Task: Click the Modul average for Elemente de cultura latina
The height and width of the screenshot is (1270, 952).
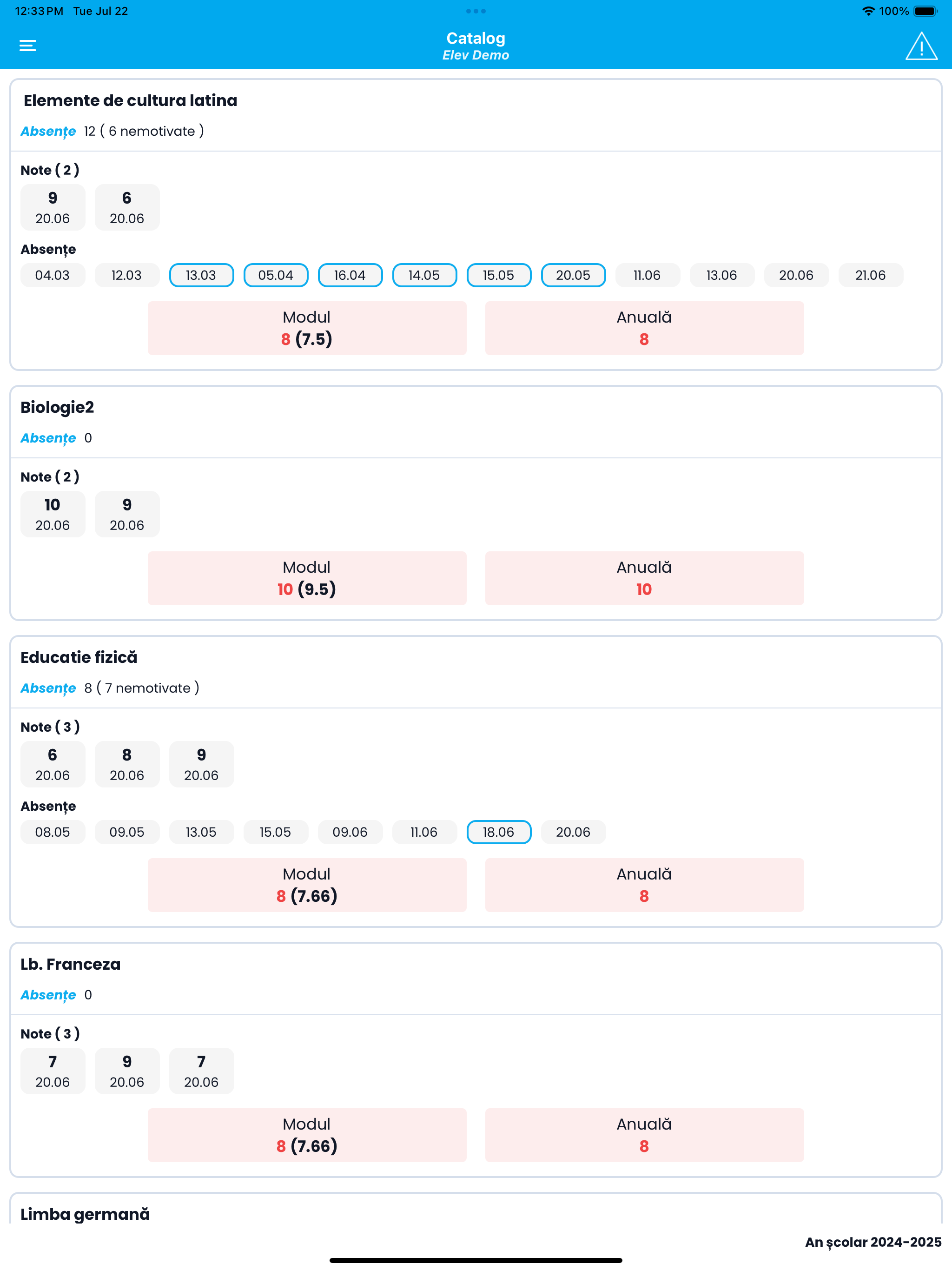Action: coord(307,328)
